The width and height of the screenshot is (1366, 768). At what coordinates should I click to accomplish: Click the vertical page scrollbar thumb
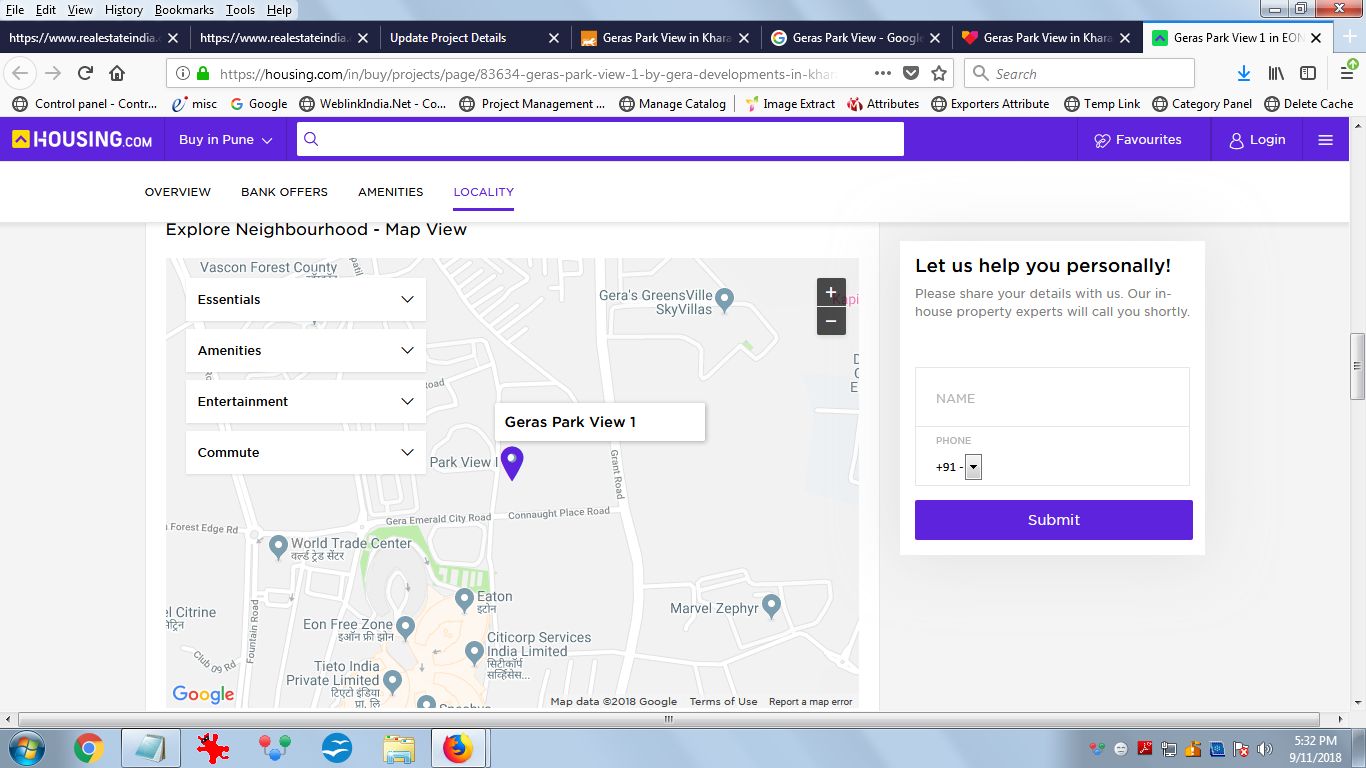click(x=1357, y=367)
